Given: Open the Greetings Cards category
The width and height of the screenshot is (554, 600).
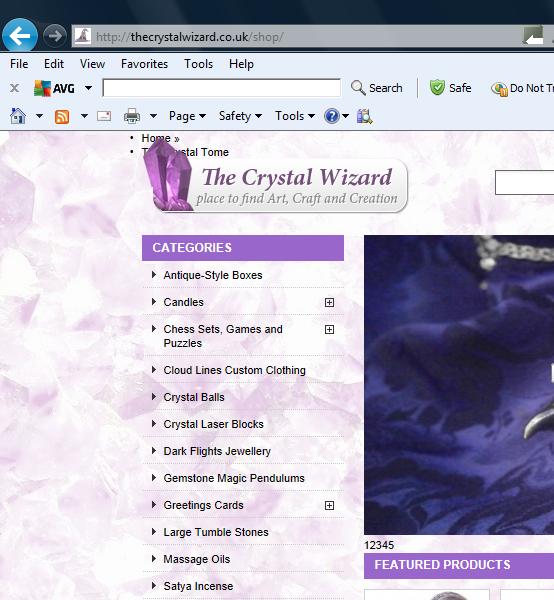Looking at the screenshot, I should coord(203,505).
